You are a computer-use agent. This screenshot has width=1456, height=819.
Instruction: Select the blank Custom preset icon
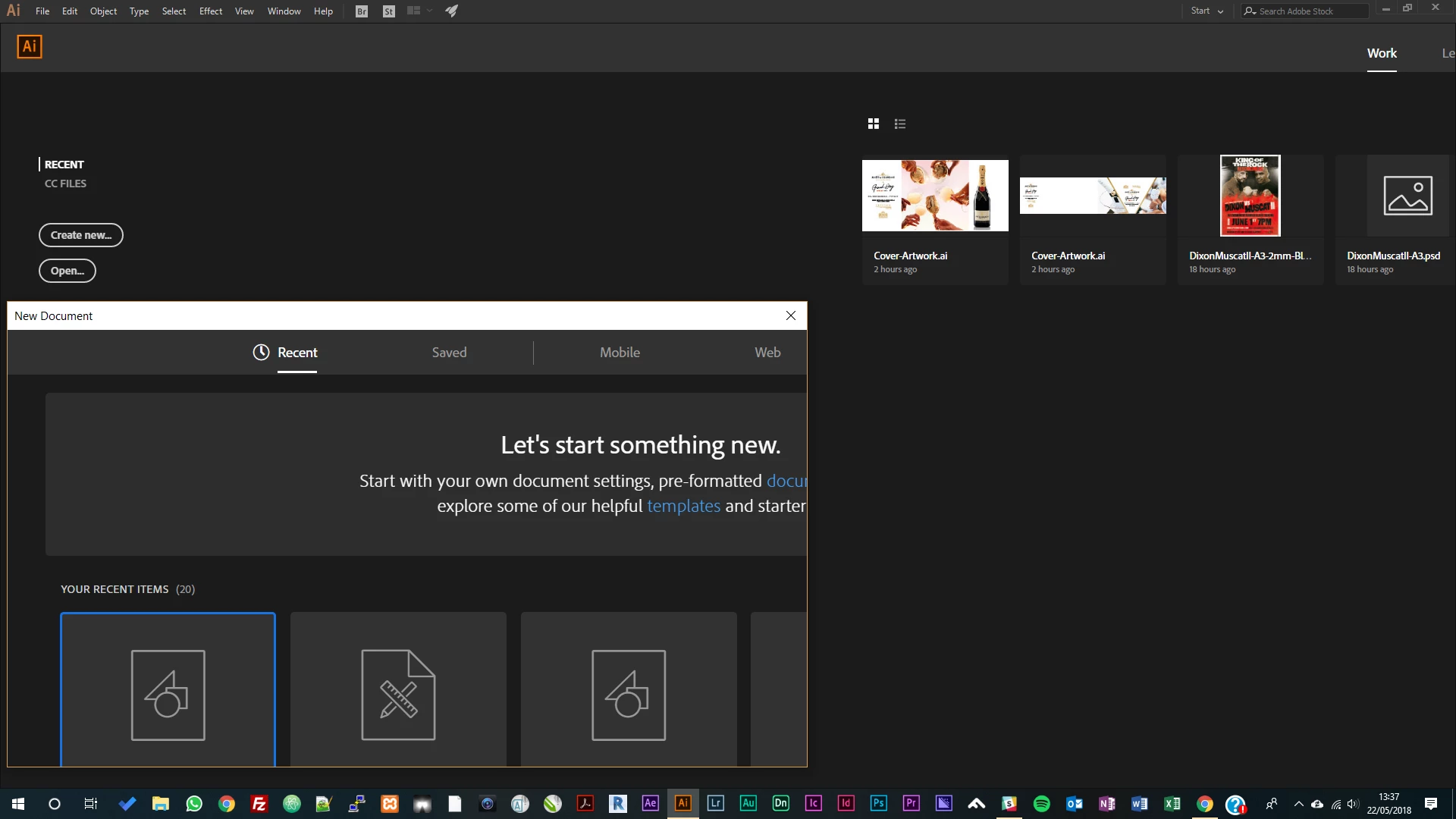[168, 694]
